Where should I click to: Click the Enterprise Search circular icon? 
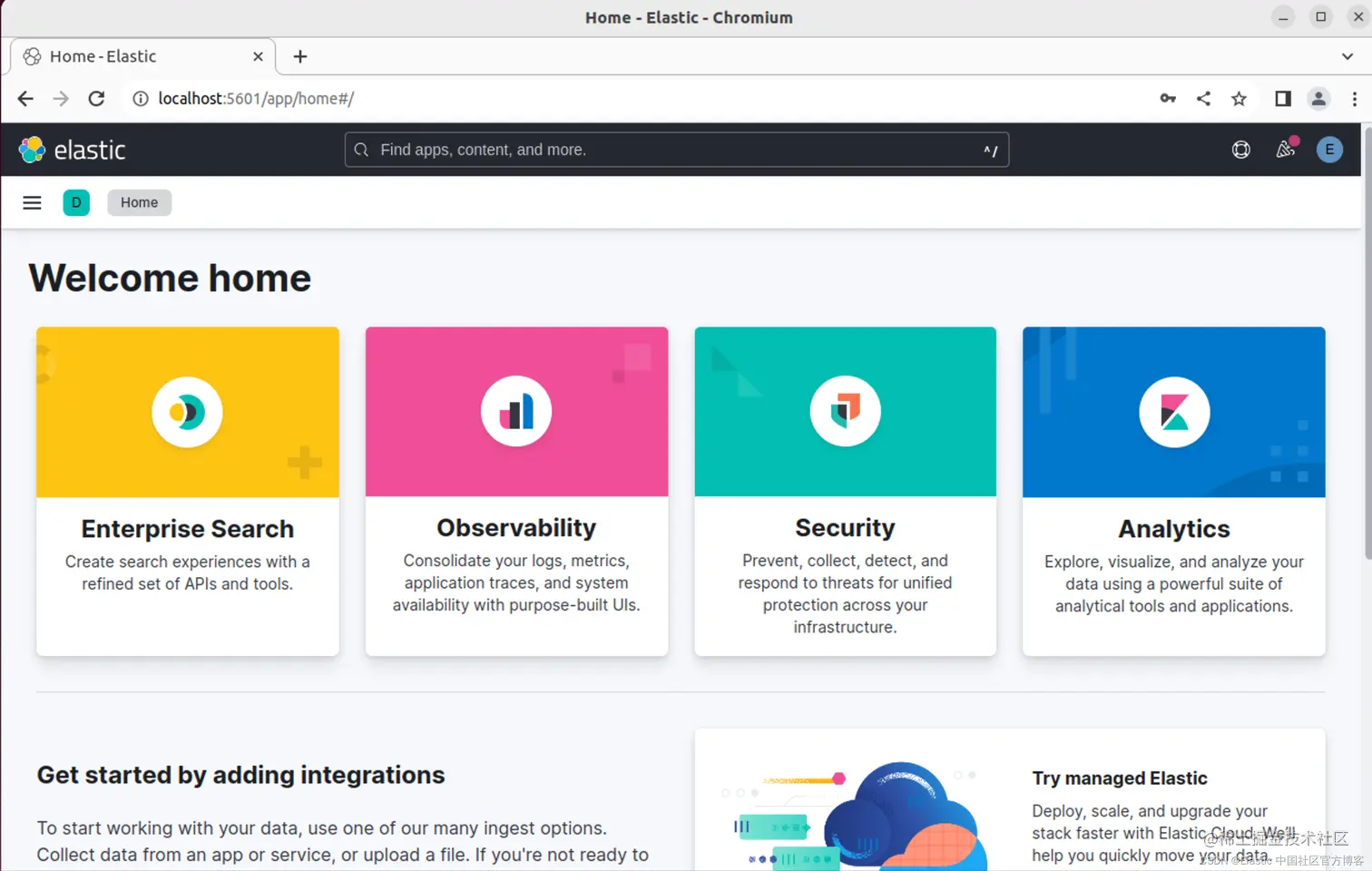(x=187, y=412)
